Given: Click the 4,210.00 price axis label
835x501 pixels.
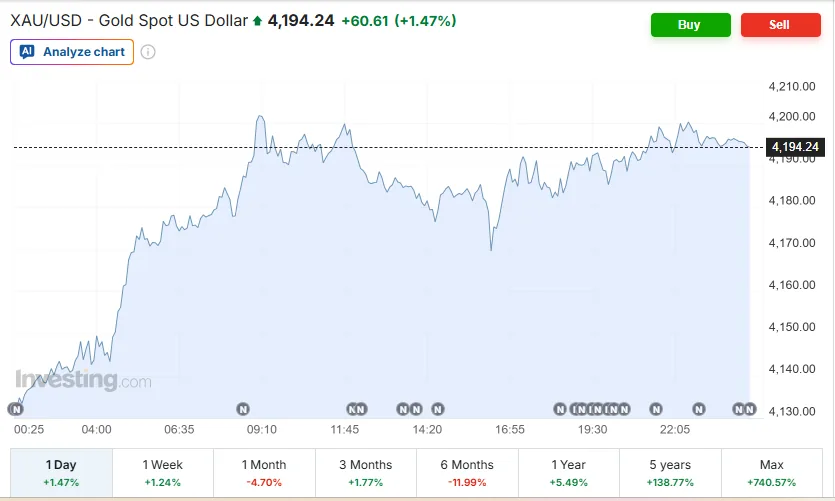Looking at the screenshot, I should coord(792,86).
